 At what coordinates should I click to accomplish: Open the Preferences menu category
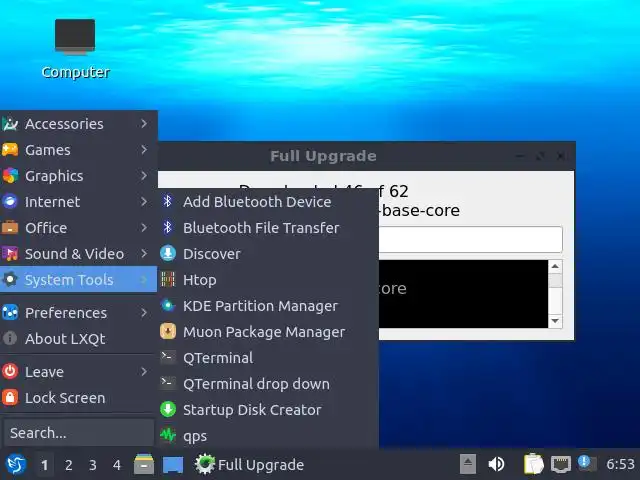78,313
